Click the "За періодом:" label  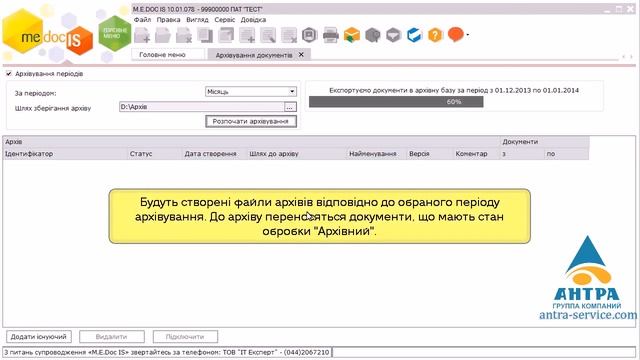pos(36,93)
